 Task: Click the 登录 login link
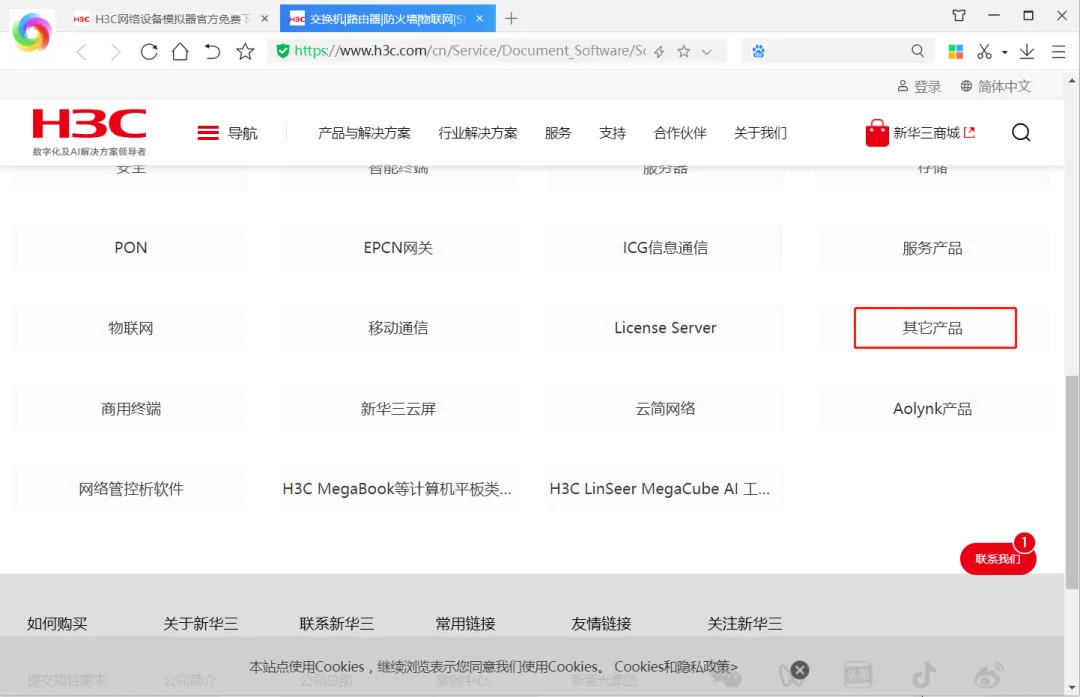tap(919, 86)
